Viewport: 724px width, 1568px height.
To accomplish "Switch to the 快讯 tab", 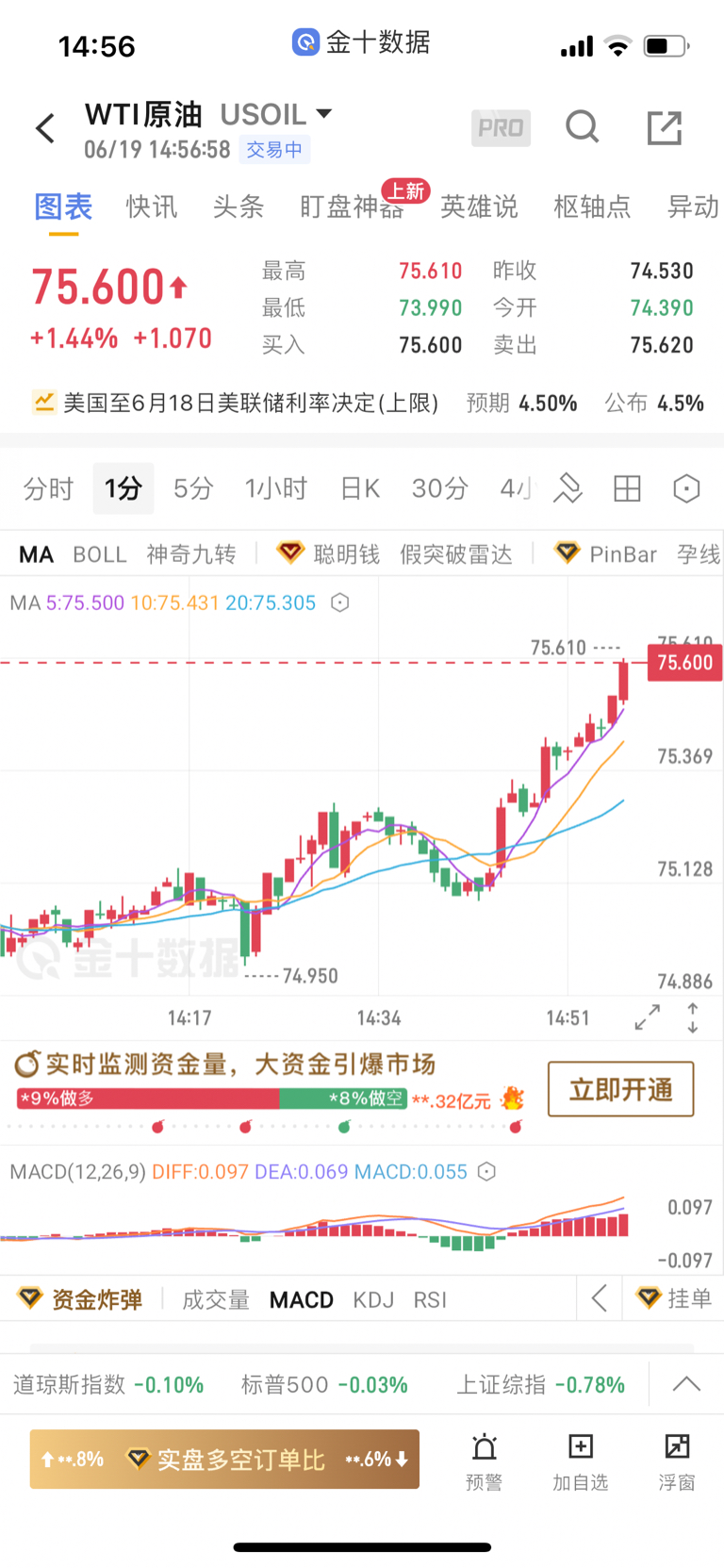I will tap(152, 206).
